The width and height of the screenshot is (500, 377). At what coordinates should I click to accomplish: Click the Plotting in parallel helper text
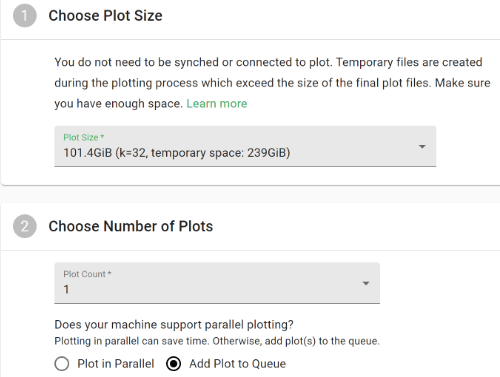click(x=217, y=341)
